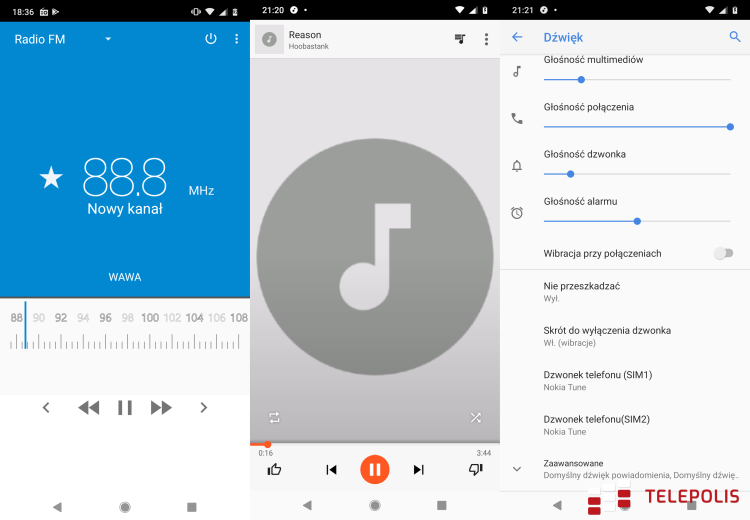Click the alarm volume clock icon
The height and width of the screenshot is (520, 750).
(517, 213)
